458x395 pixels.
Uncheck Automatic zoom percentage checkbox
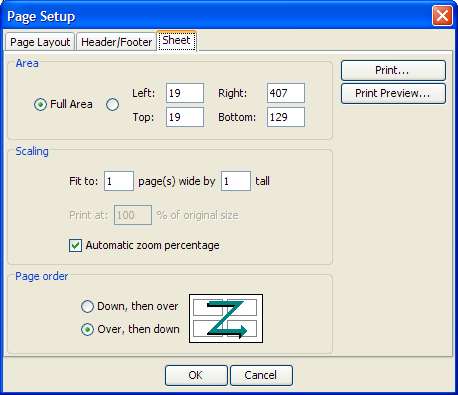point(75,246)
